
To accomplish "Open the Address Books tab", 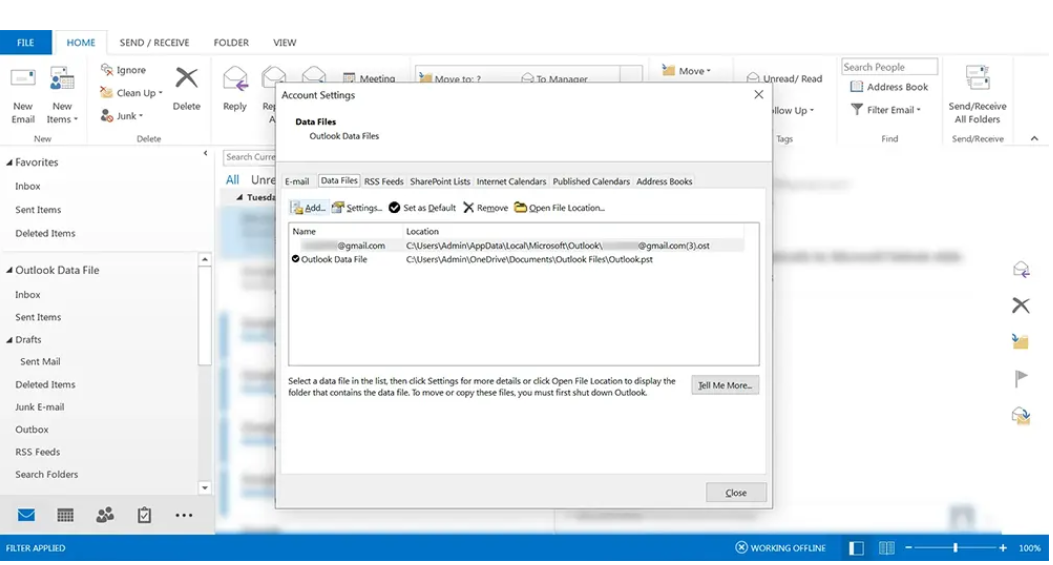I will coord(664,181).
